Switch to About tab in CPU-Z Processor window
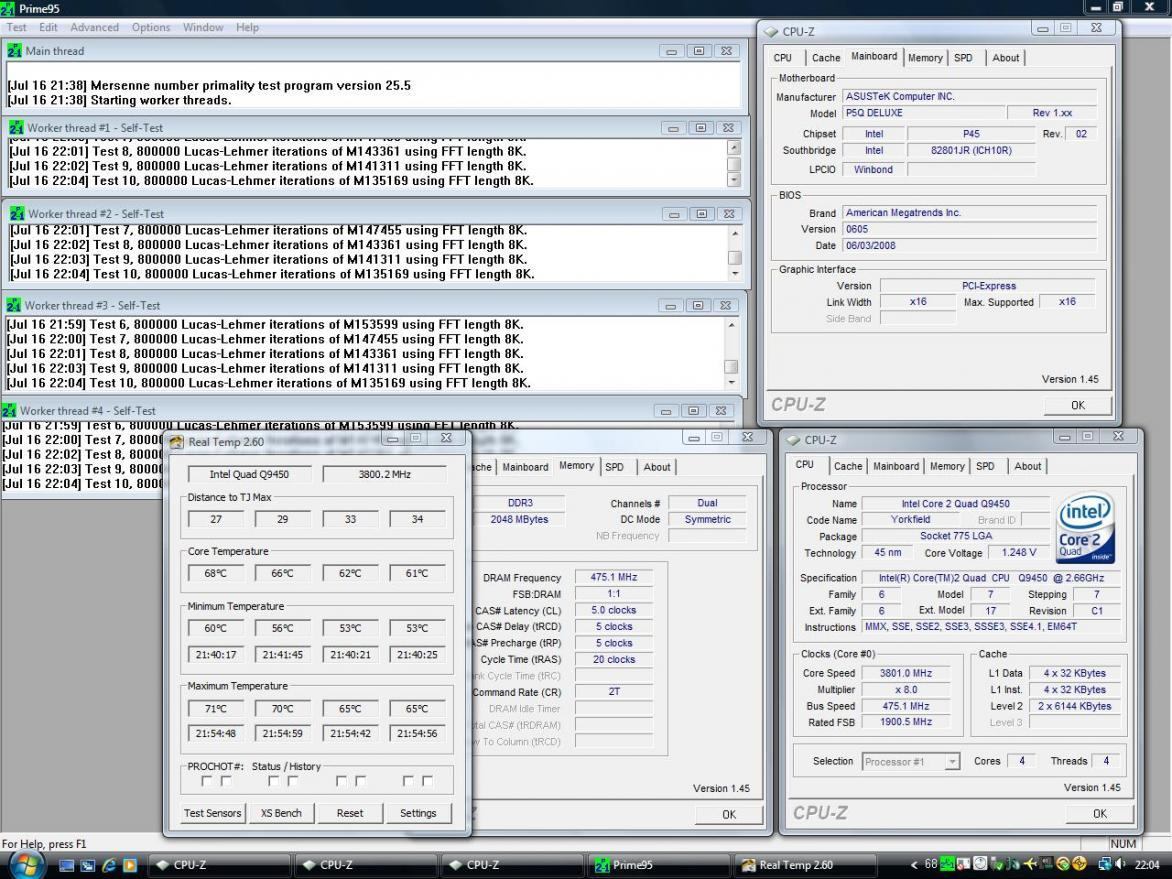 (1028, 466)
